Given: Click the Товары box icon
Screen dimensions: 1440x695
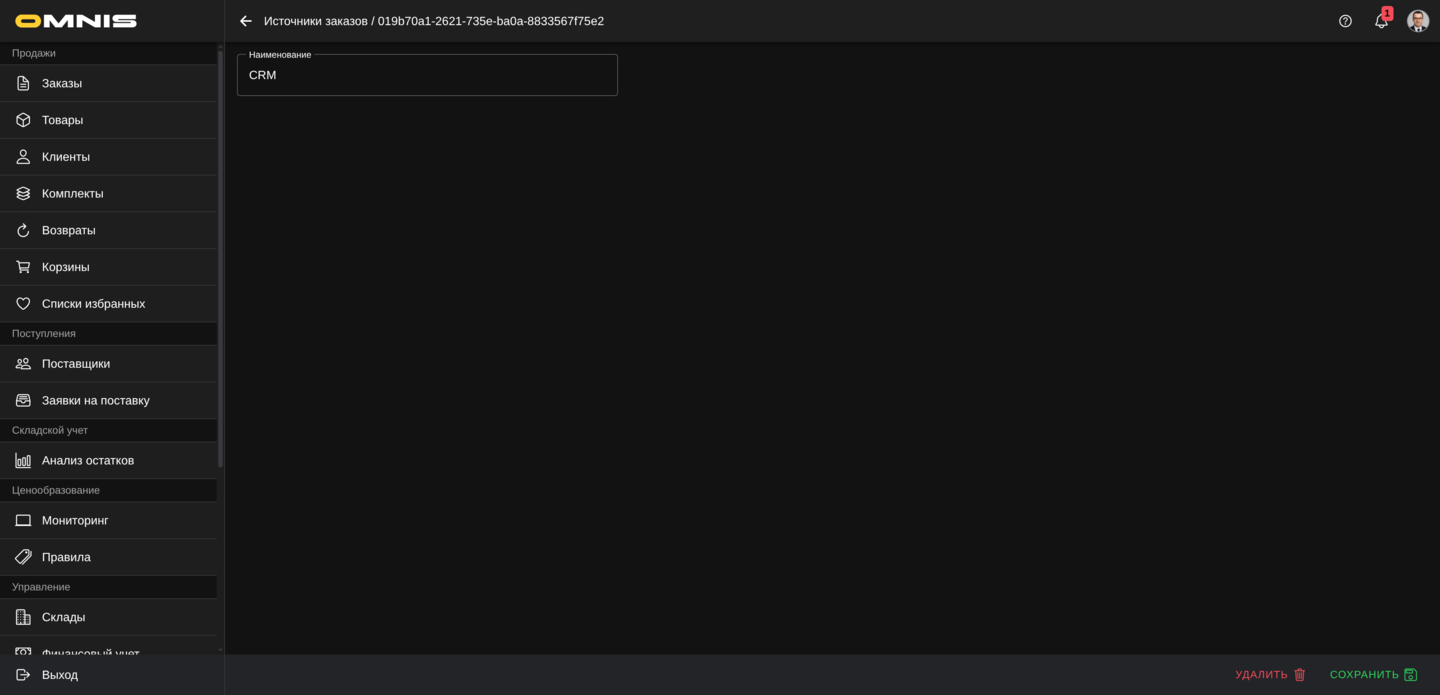Looking at the screenshot, I should [x=23, y=120].
